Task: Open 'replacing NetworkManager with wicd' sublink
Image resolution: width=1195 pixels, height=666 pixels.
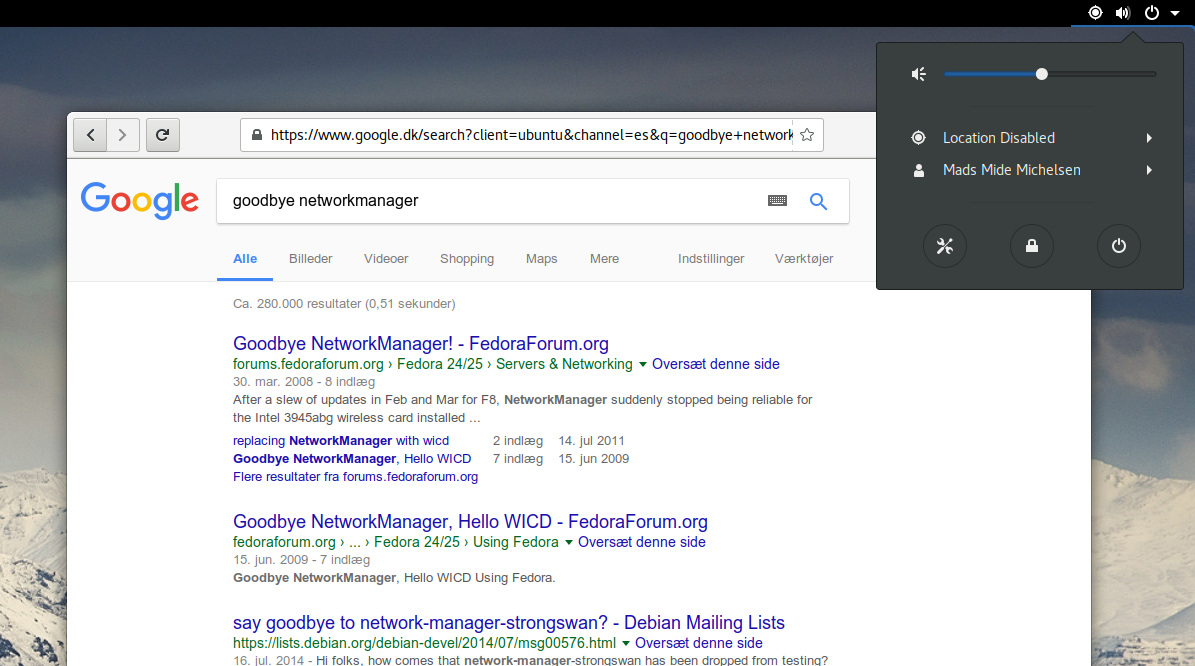Action: coord(341,440)
